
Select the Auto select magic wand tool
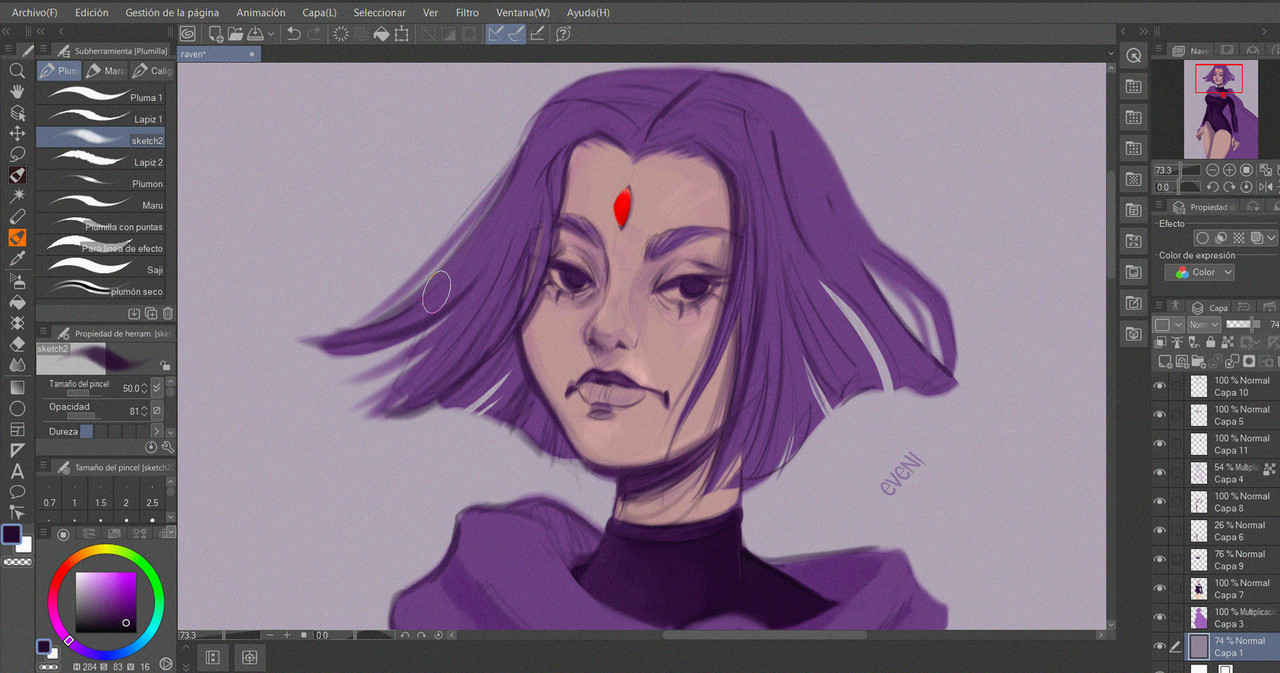(x=17, y=196)
